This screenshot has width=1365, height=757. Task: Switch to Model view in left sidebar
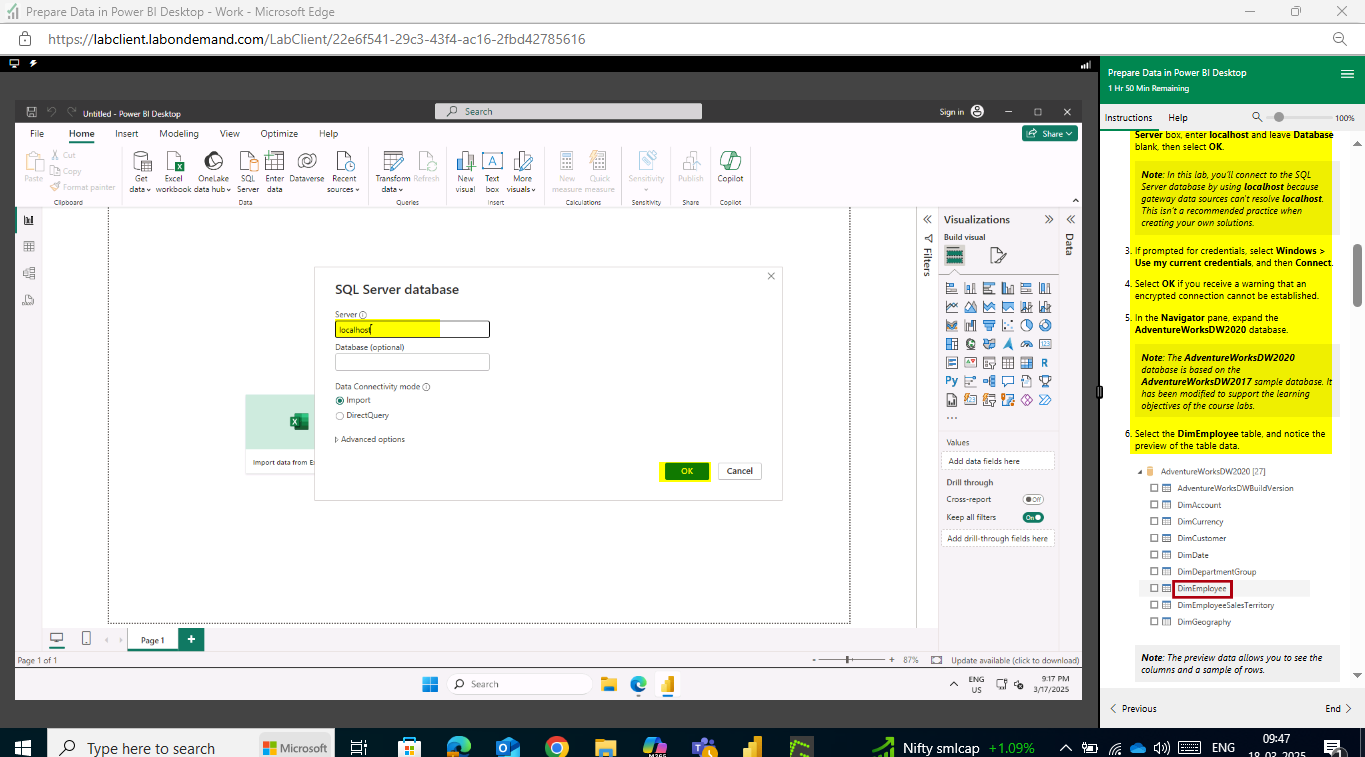(x=28, y=273)
